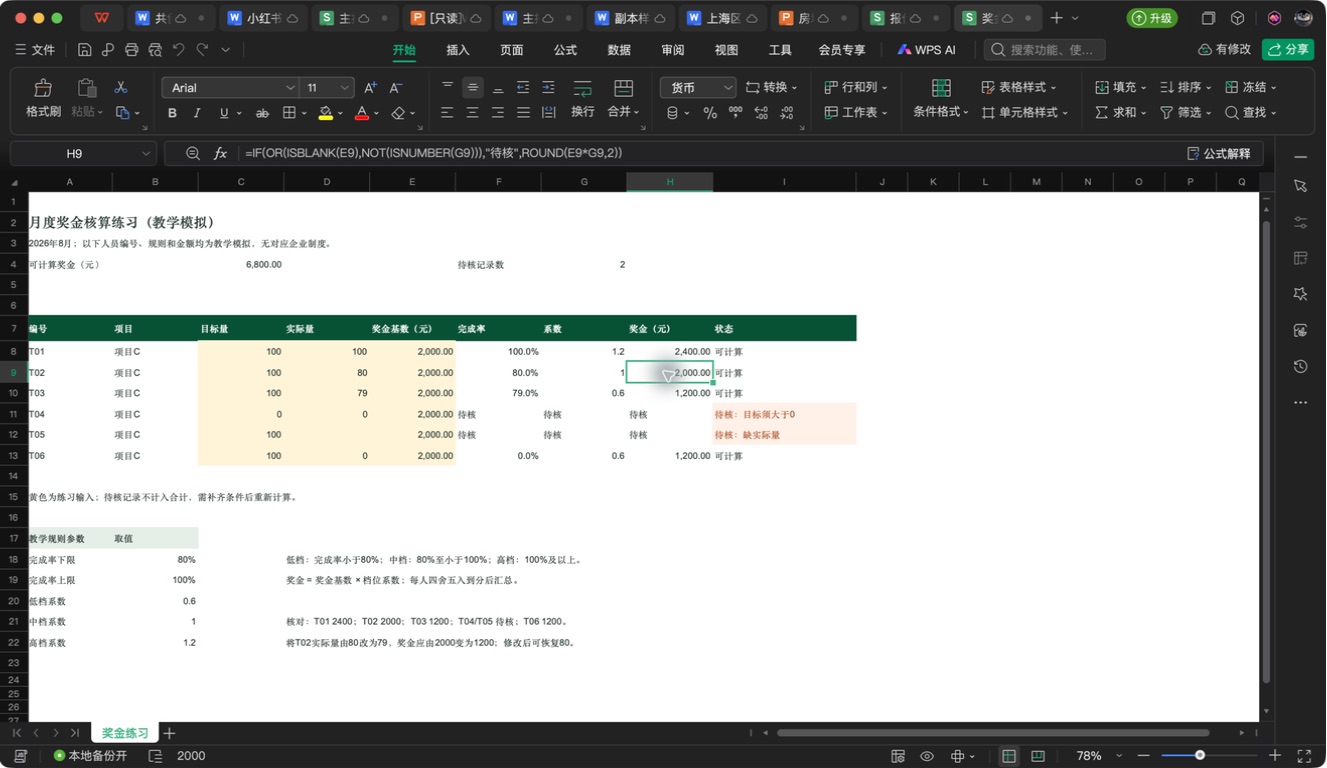The height and width of the screenshot is (768, 1327).
Task: Open the 文件 file menu
Action: point(35,50)
